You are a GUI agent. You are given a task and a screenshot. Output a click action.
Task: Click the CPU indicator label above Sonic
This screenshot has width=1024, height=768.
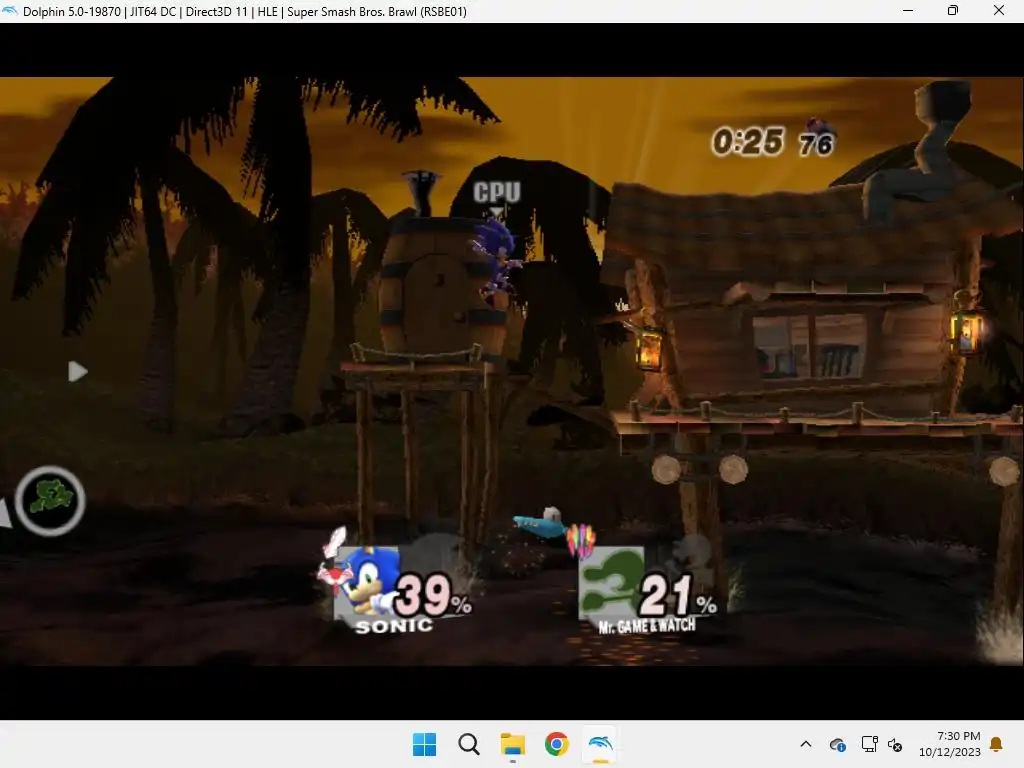[x=497, y=192]
